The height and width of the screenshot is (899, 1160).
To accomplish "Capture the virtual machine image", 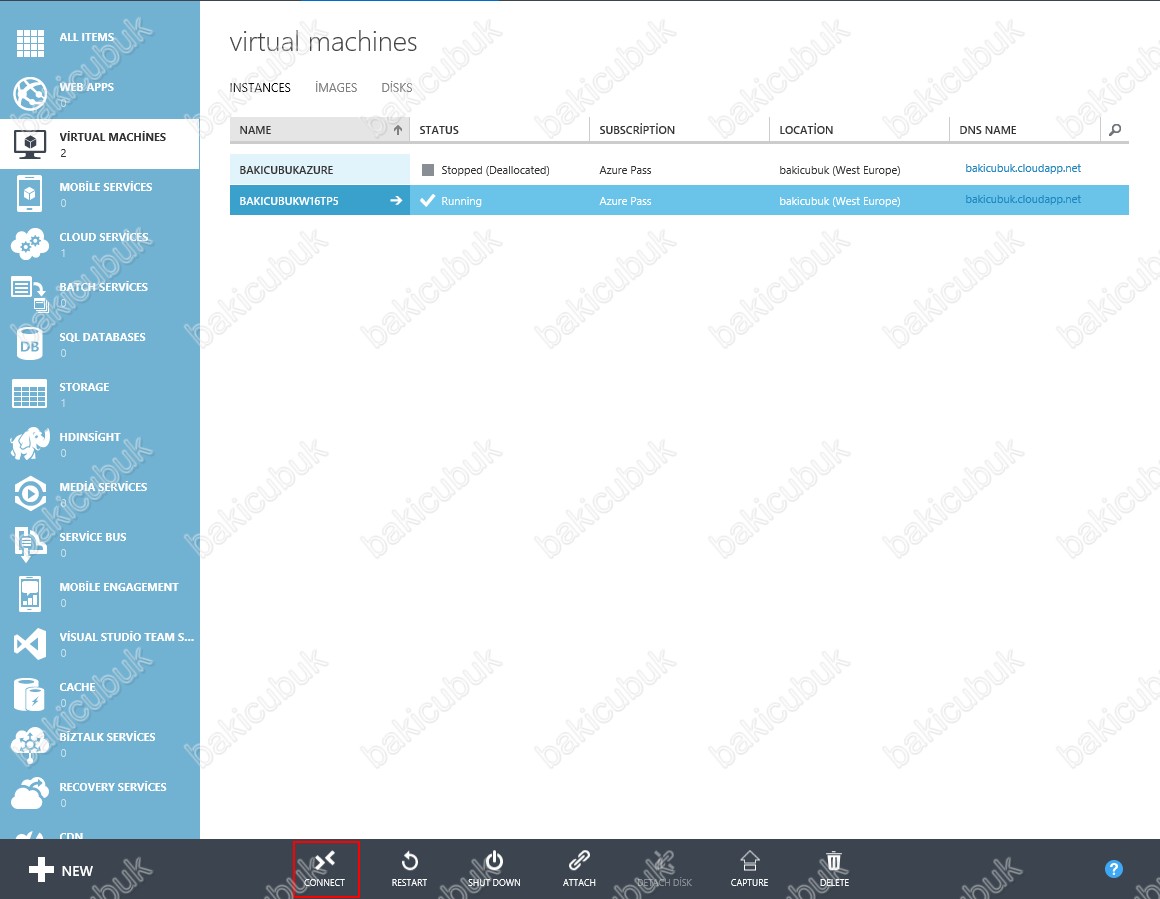I will [x=749, y=868].
